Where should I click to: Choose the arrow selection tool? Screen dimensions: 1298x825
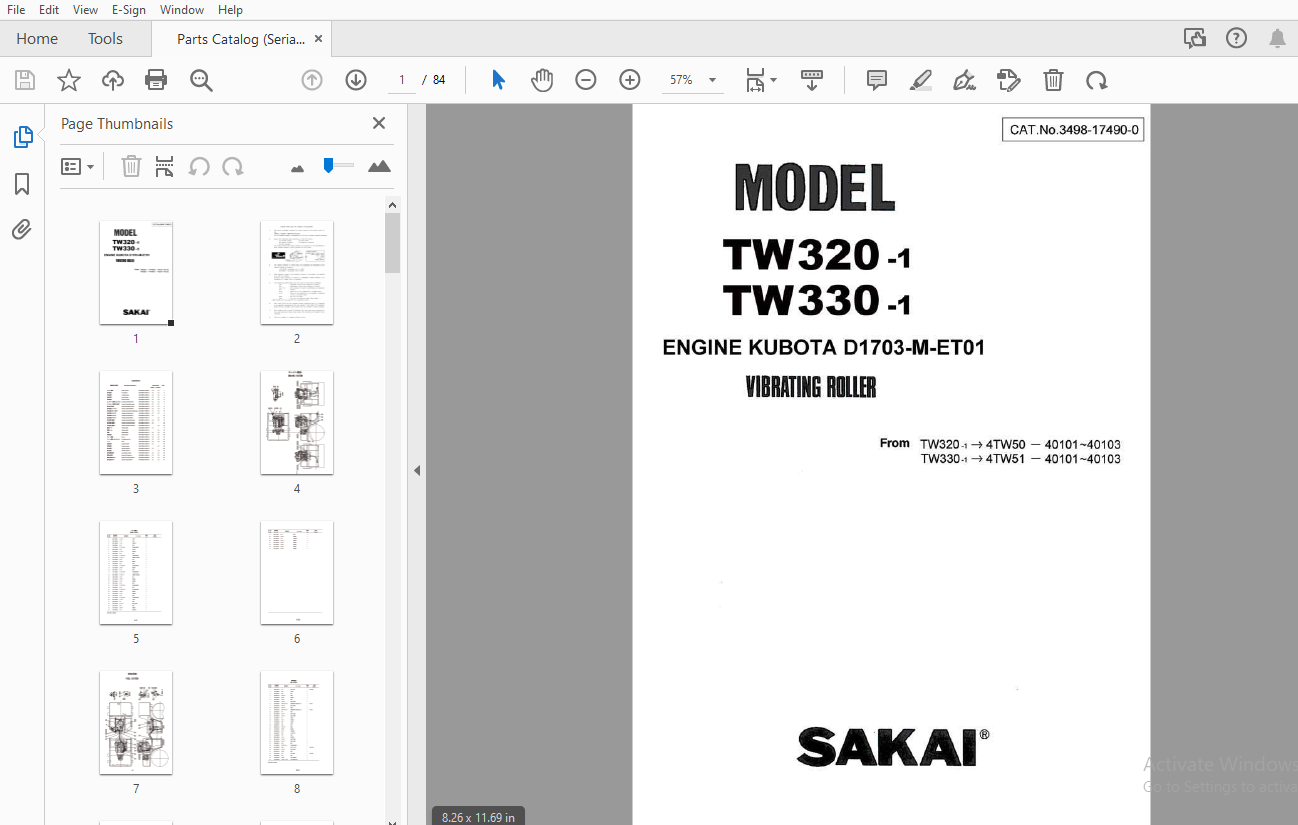tap(498, 80)
